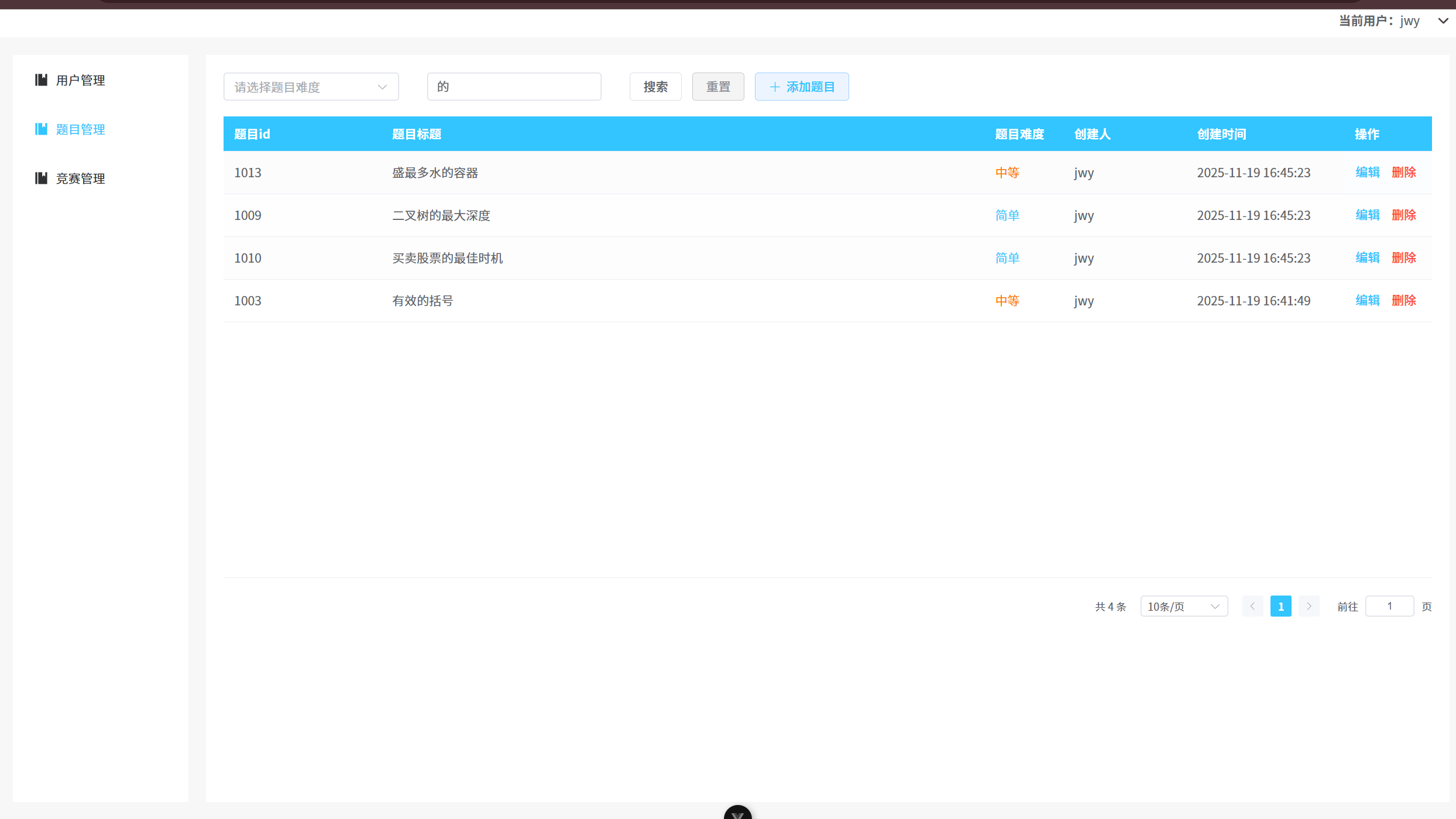Click the highlighted 题目管理 sidebar icon
Viewport: 1456px width, 819px height.
(x=41, y=129)
